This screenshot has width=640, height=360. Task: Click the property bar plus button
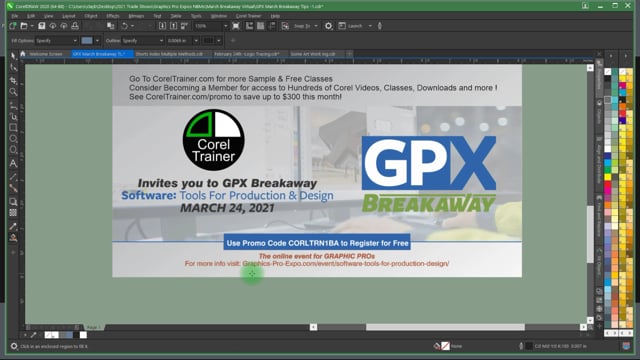(x=233, y=41)
